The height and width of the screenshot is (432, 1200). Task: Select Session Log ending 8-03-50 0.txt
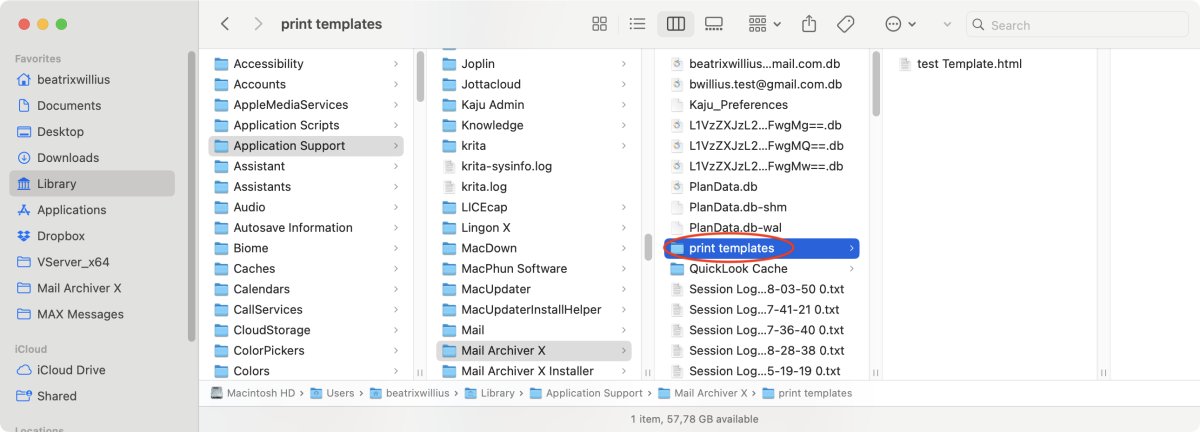(x=762, y=289)
